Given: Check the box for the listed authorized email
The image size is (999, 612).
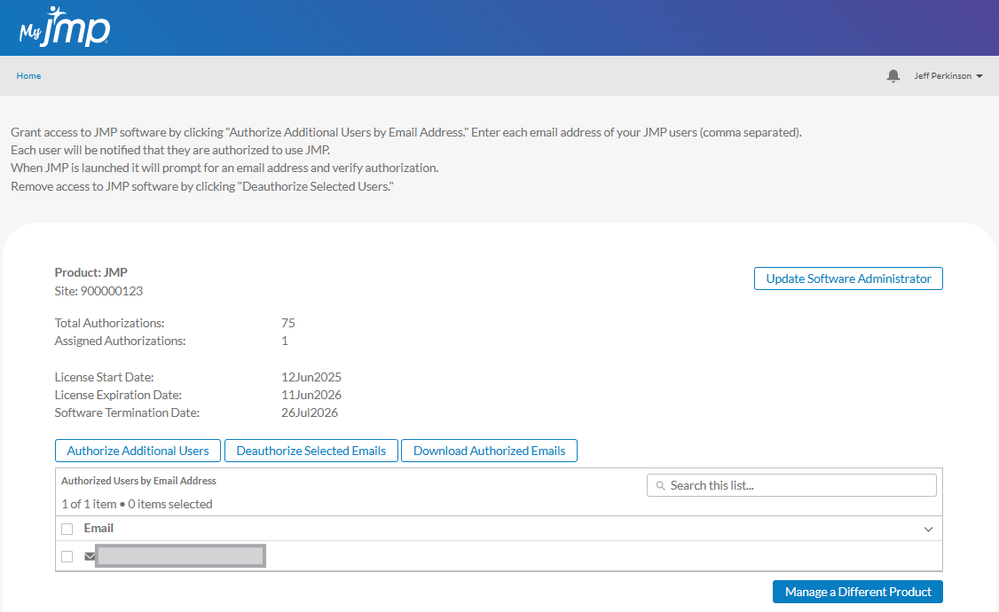Looking at the screenshot, I should (x=67, y=556).
